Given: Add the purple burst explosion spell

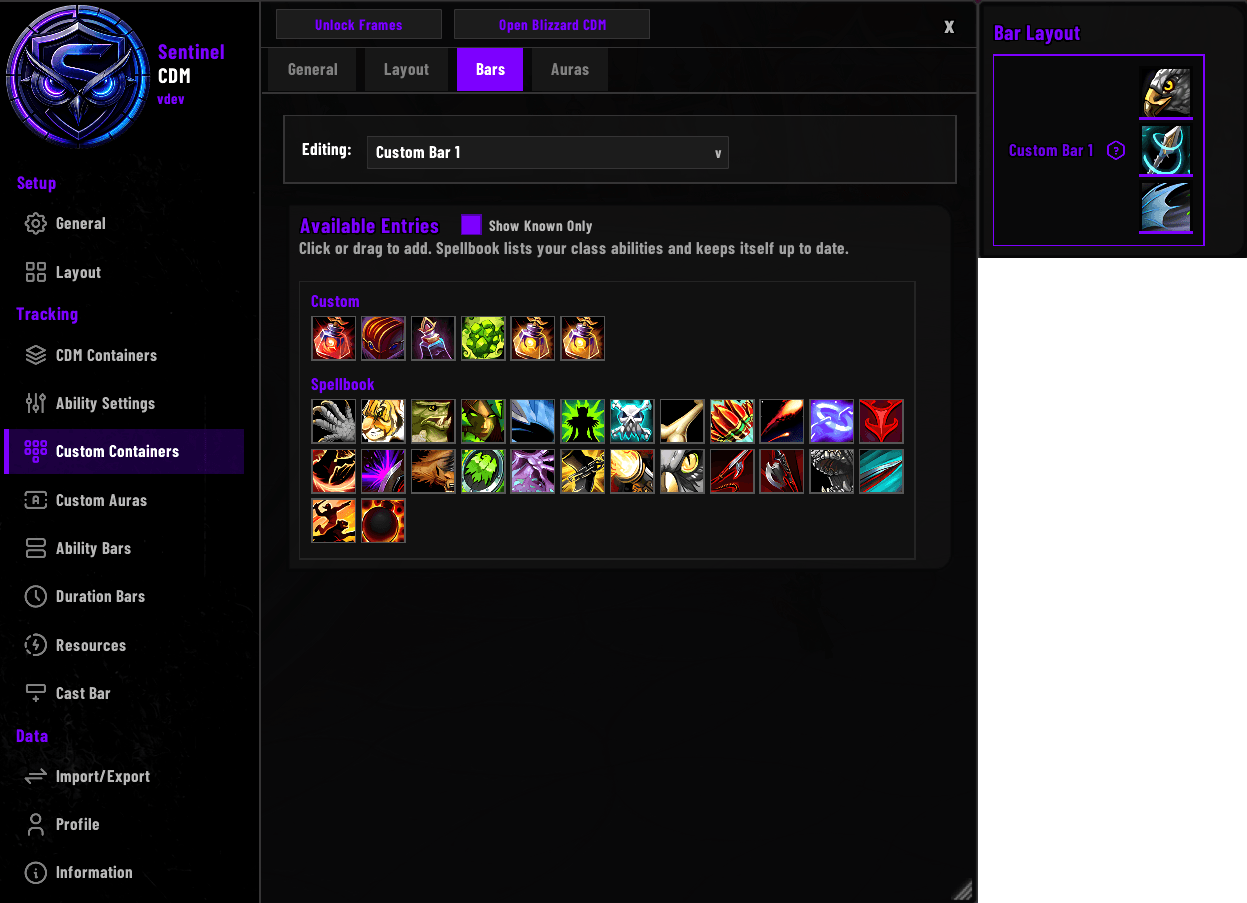Looking at the screenshot, I should coord(383,471).
